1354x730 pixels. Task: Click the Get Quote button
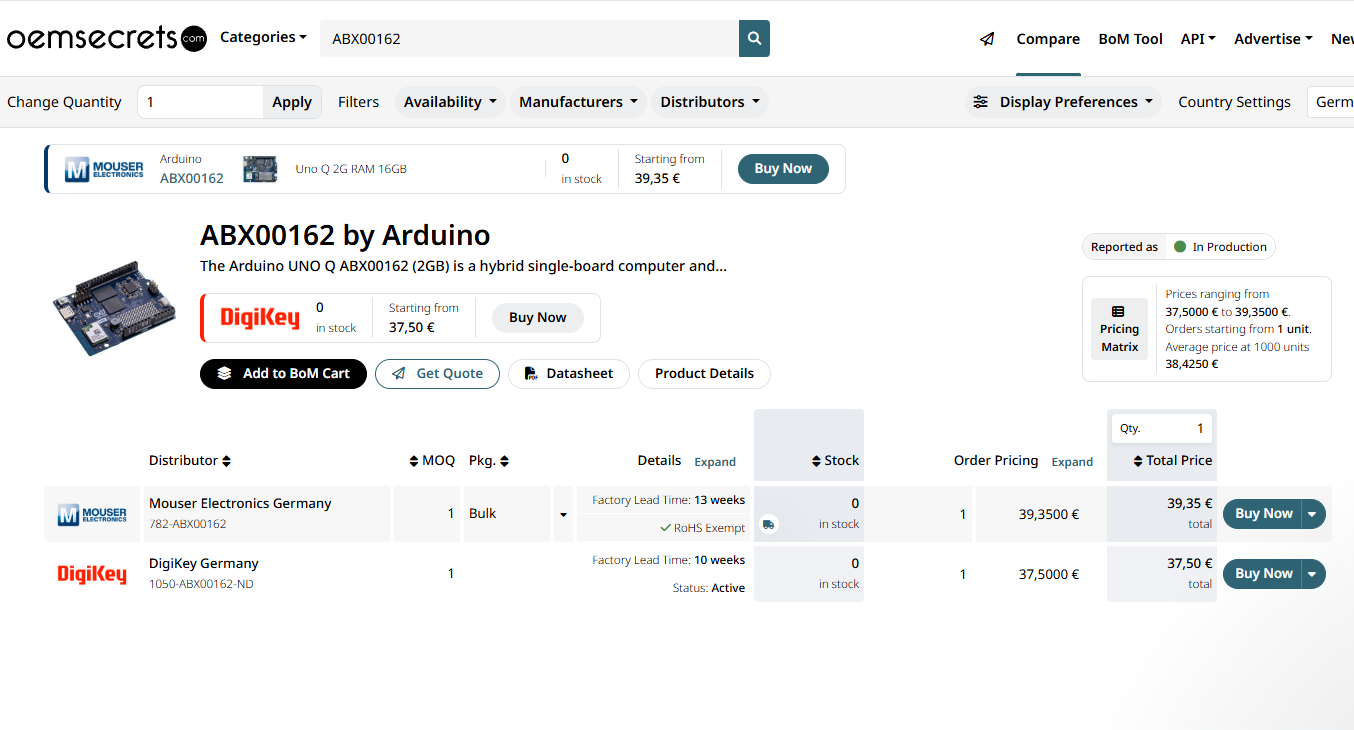tap(437, 373)
